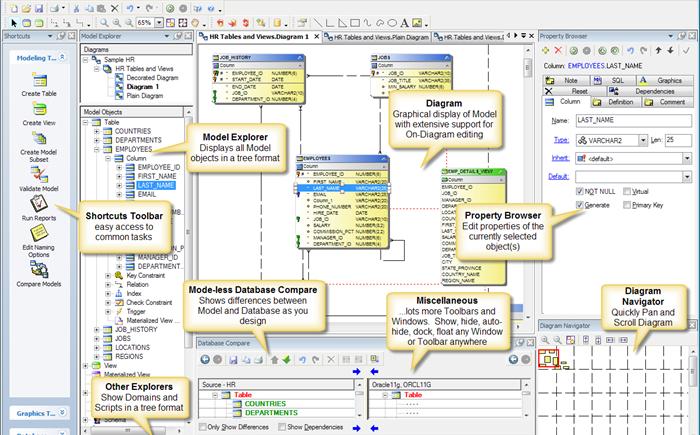Screen dimensions: 700x435
Task: Expand the COUNTRIES table tree node
Action: [x=97, y=131]
